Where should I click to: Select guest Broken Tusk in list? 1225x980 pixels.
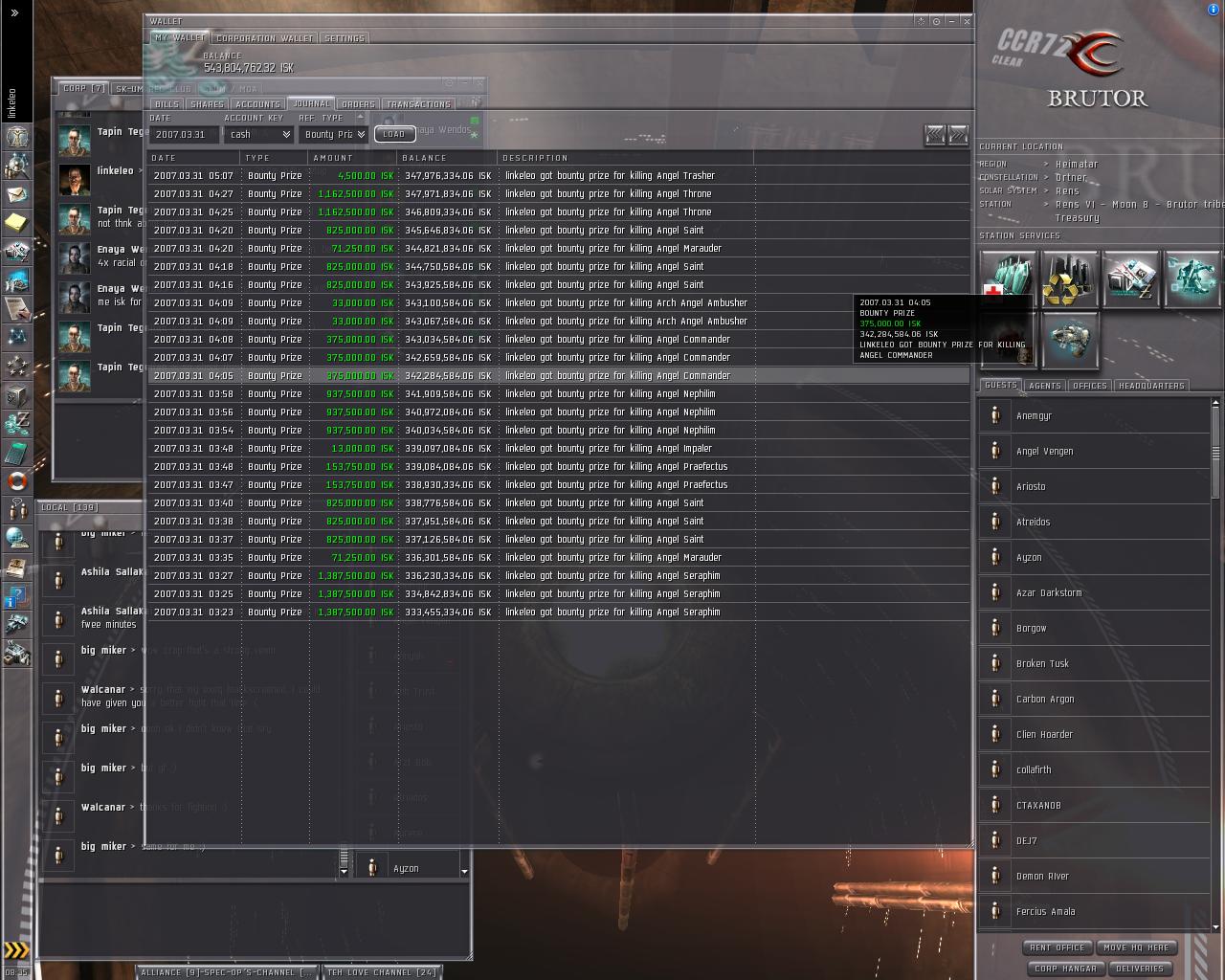[x=1095, y=664]
